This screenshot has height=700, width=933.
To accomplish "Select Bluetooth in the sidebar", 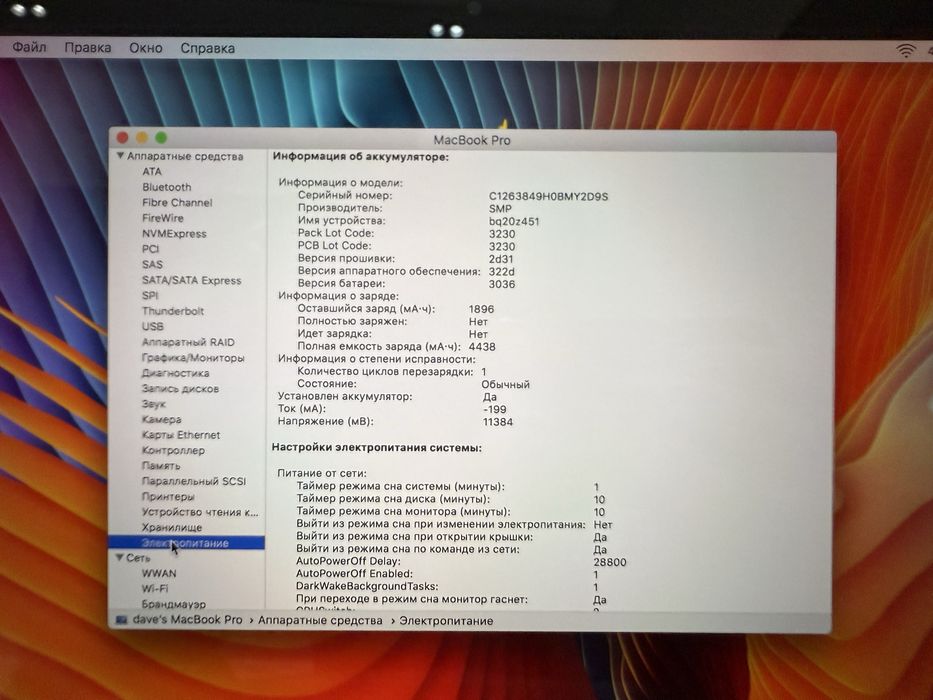I will pyautogui.click(x=167, y=187).
